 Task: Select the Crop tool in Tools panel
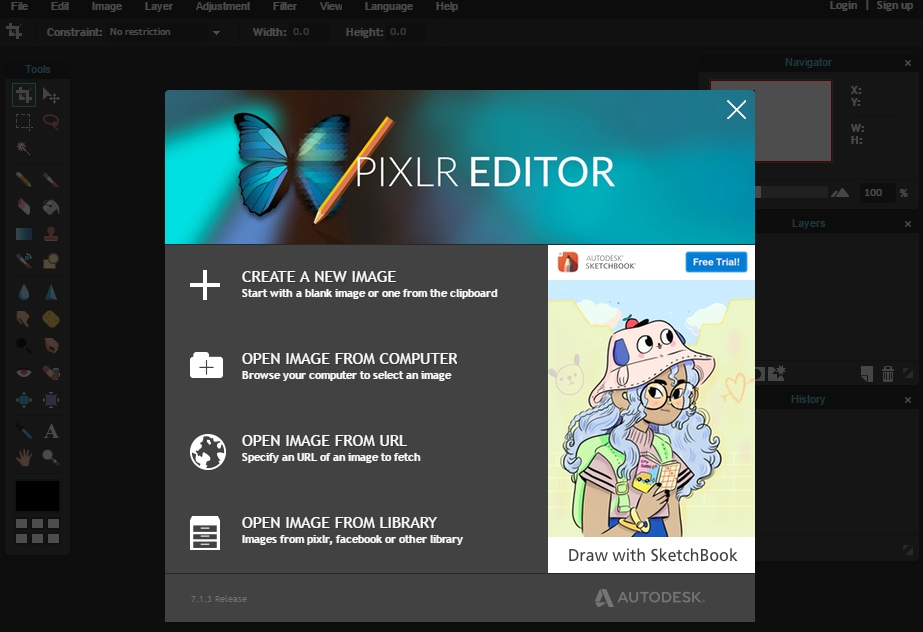(24, 95)
